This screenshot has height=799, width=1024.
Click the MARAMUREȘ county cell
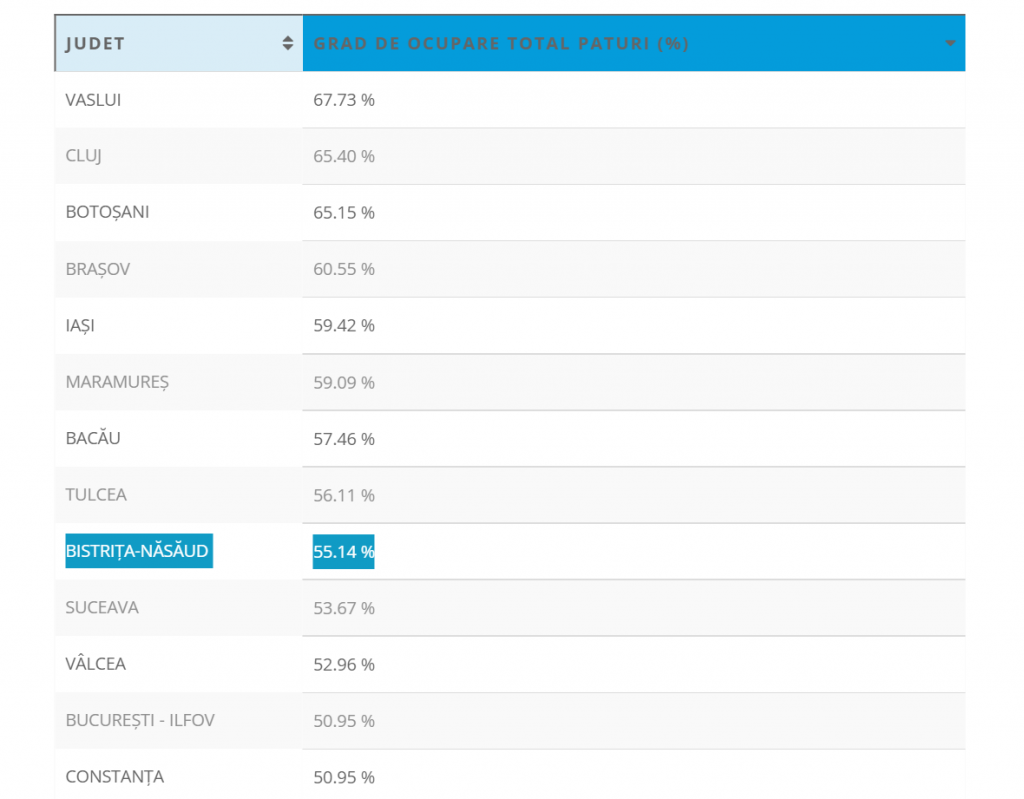coord(117,382)
